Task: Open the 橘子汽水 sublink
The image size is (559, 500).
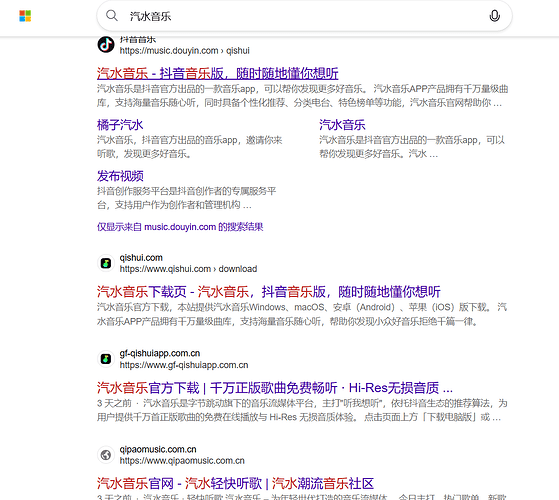Action: (x=120, y=125)
